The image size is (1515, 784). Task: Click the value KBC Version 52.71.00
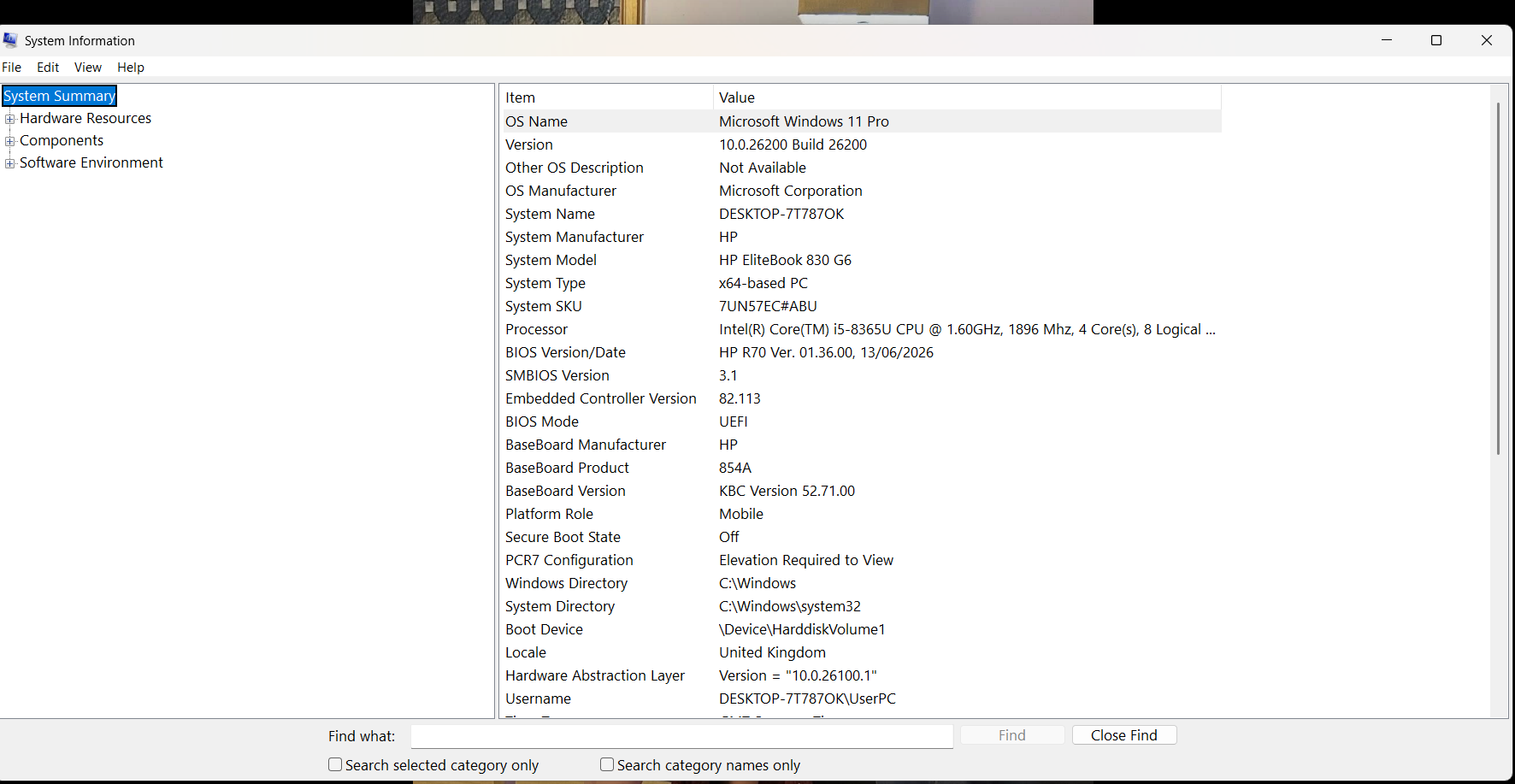[x=787, y=491]
